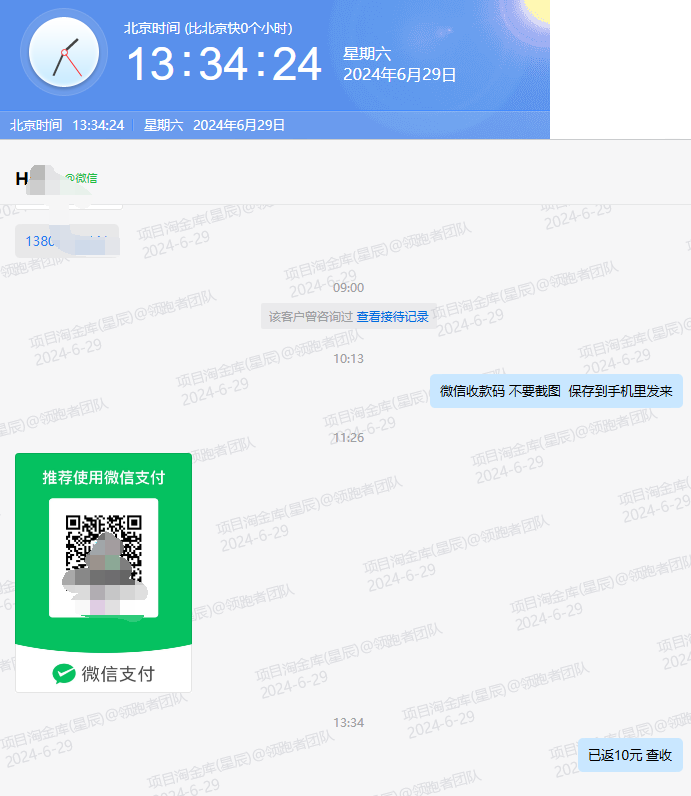The height and width of the screenshot is (796, 691).
Task: Click the sun weather icon in header
Action: pos(537,10)
